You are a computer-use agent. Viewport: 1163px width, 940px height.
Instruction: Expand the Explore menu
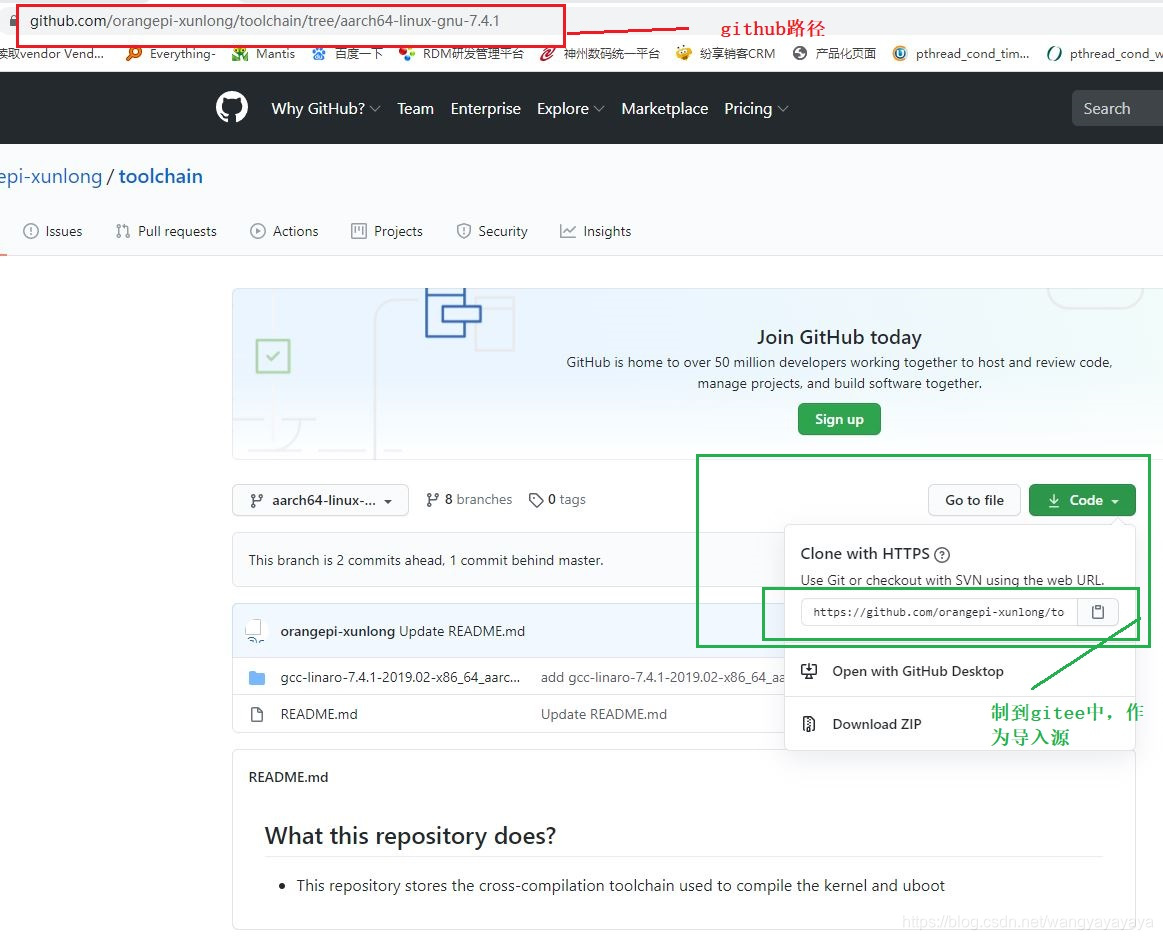click(570, 108)
